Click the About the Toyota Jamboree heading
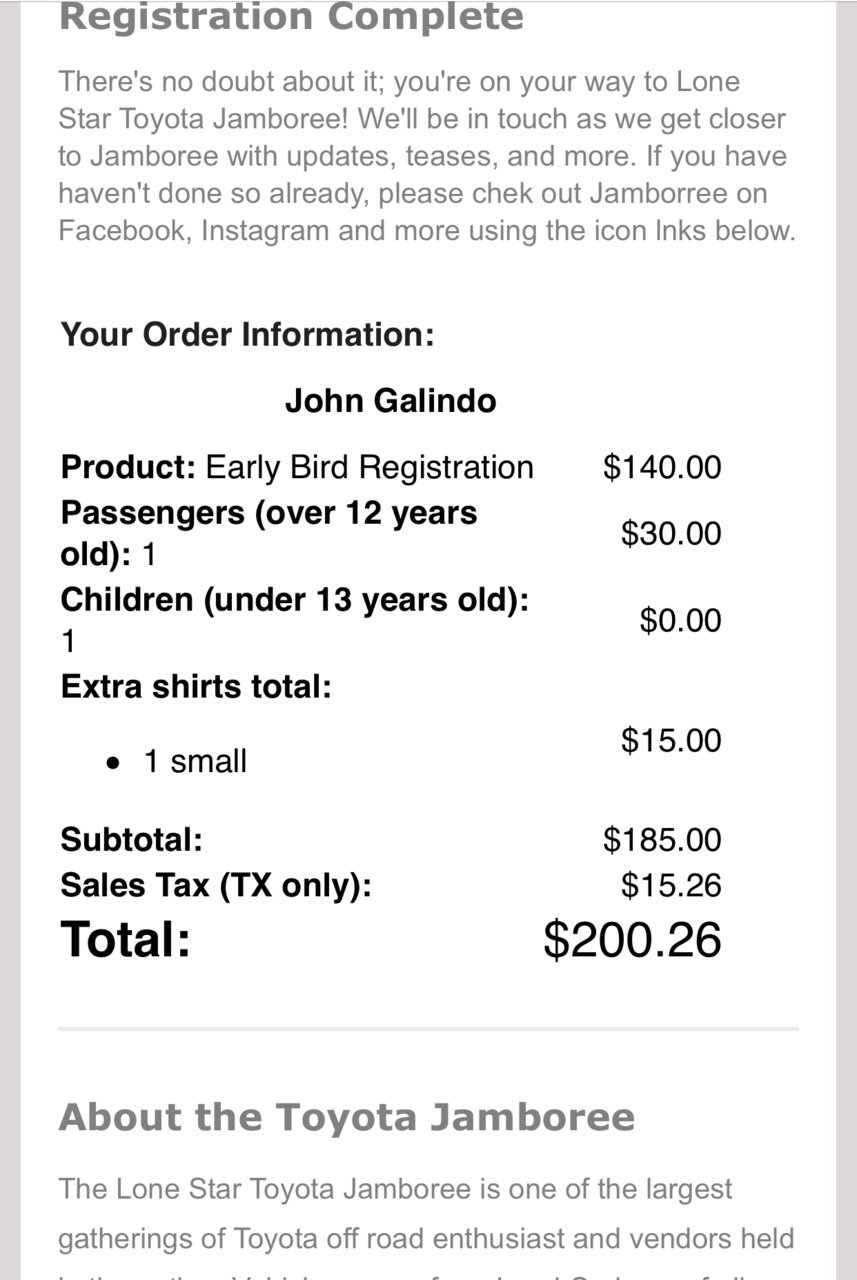Viewport: 857px width, 1280px height. [x=347, y=1117]
